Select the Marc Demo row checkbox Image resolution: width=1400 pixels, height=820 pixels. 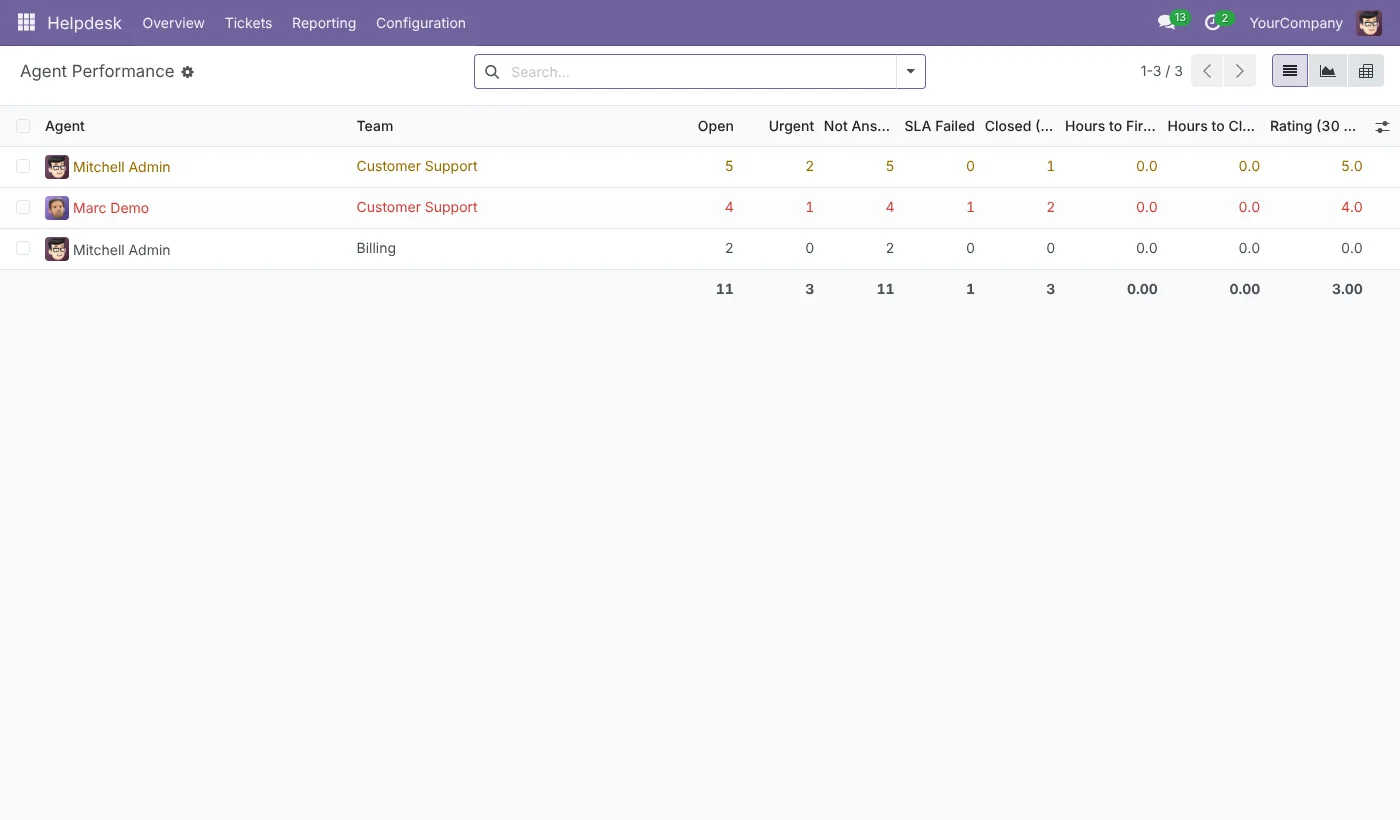coord(23,207)
